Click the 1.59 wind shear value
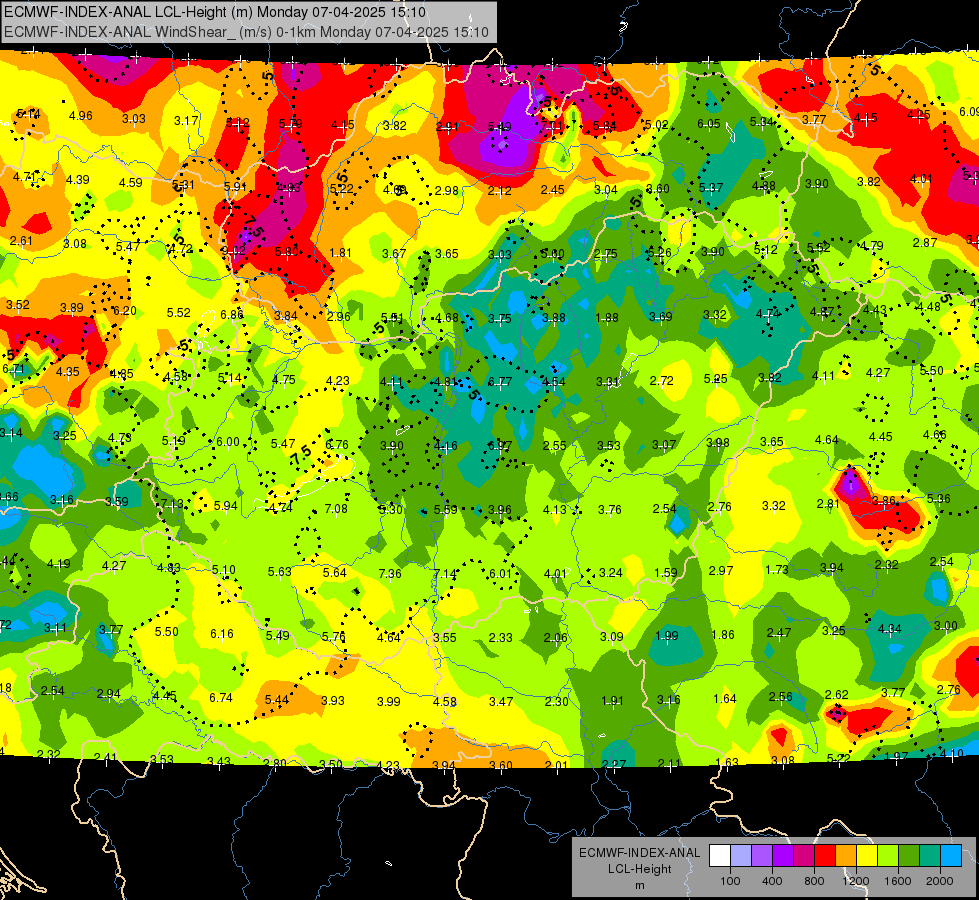 666,573
